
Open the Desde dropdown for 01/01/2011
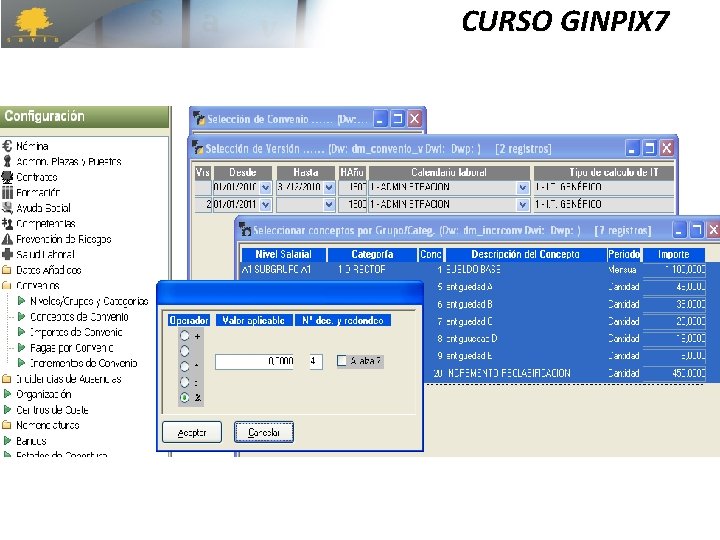265,205
